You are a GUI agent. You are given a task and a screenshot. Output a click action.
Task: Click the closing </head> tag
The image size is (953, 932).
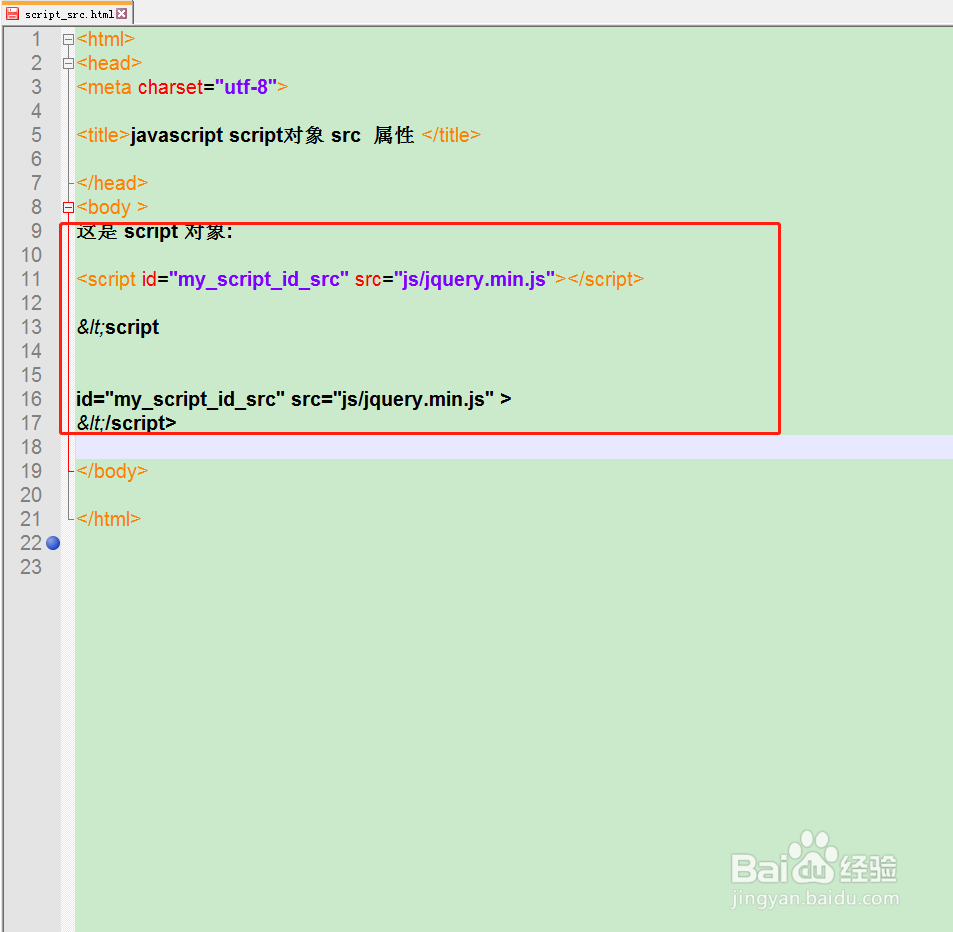tap(112, 183)
